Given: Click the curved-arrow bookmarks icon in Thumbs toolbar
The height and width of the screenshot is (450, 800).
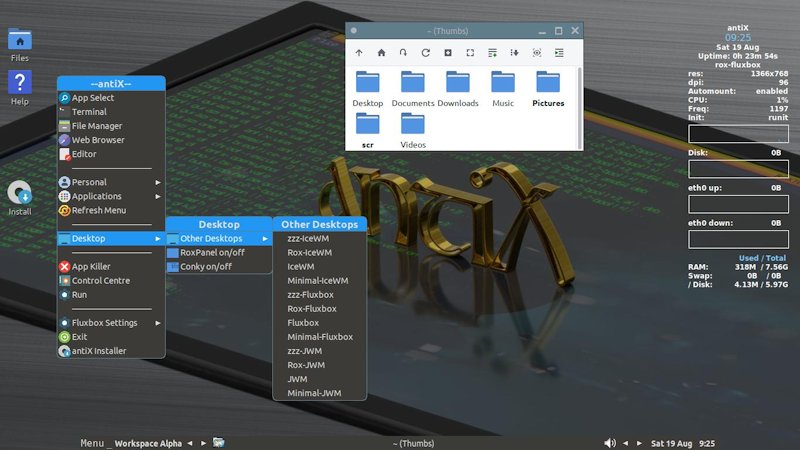Looking at the screenshot, I should click(403, 53).
